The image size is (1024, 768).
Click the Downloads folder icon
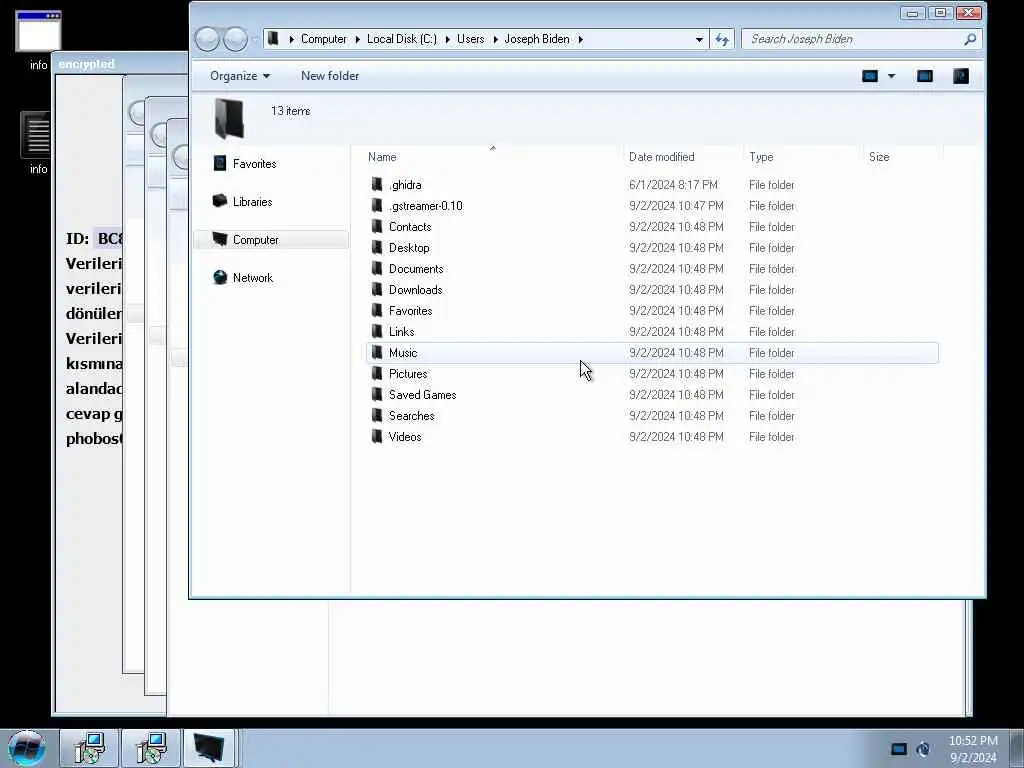point(377,289)
